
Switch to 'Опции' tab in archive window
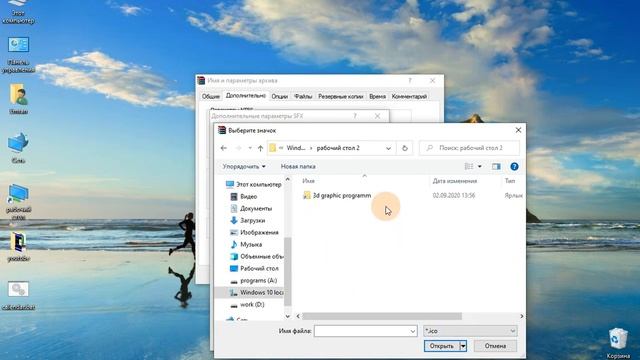coord(280,97)
